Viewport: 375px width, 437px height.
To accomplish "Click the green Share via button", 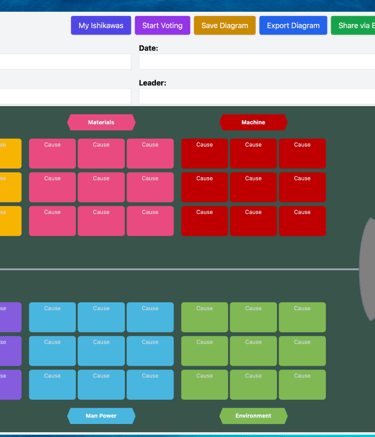I will point(353,25).
